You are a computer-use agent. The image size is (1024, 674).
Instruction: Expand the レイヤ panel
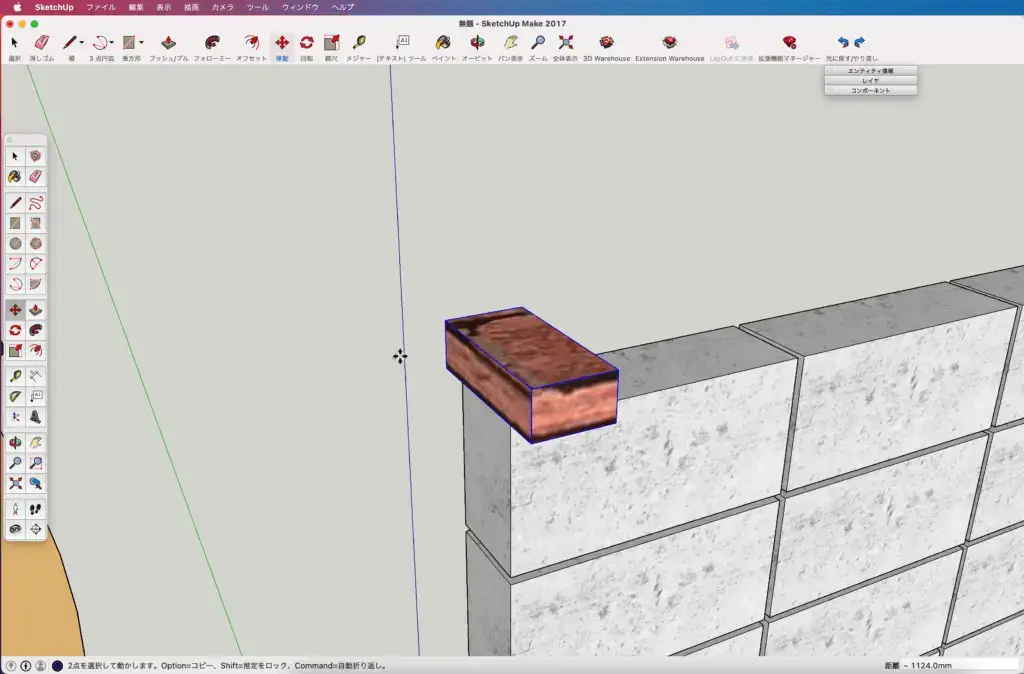point(871,80)
